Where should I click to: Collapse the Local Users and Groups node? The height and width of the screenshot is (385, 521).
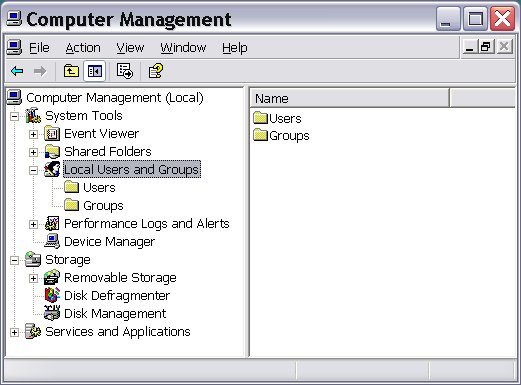(x=33, y=170)
